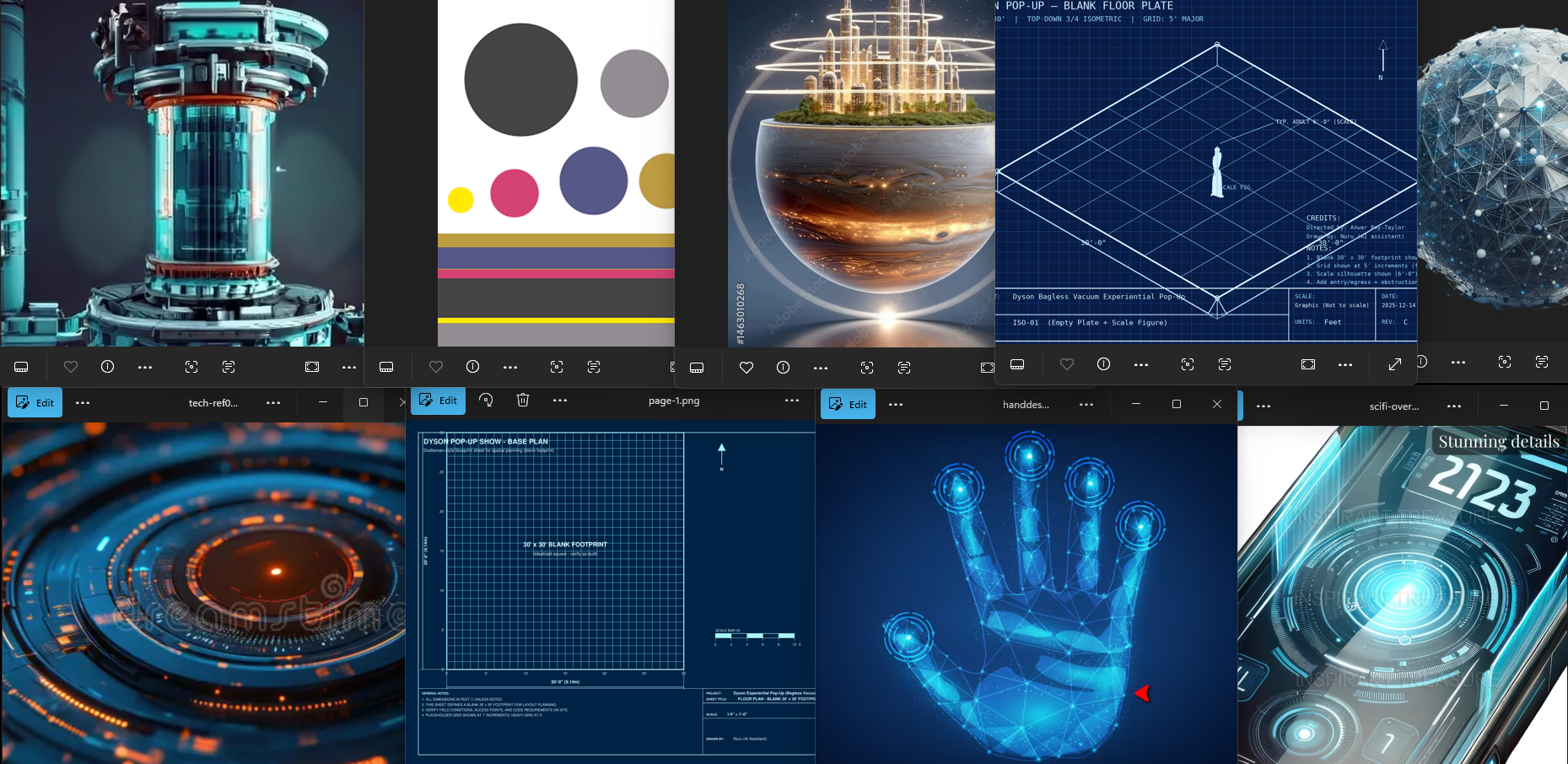
Task: Click the page-1.png file name
Action: 674,401
